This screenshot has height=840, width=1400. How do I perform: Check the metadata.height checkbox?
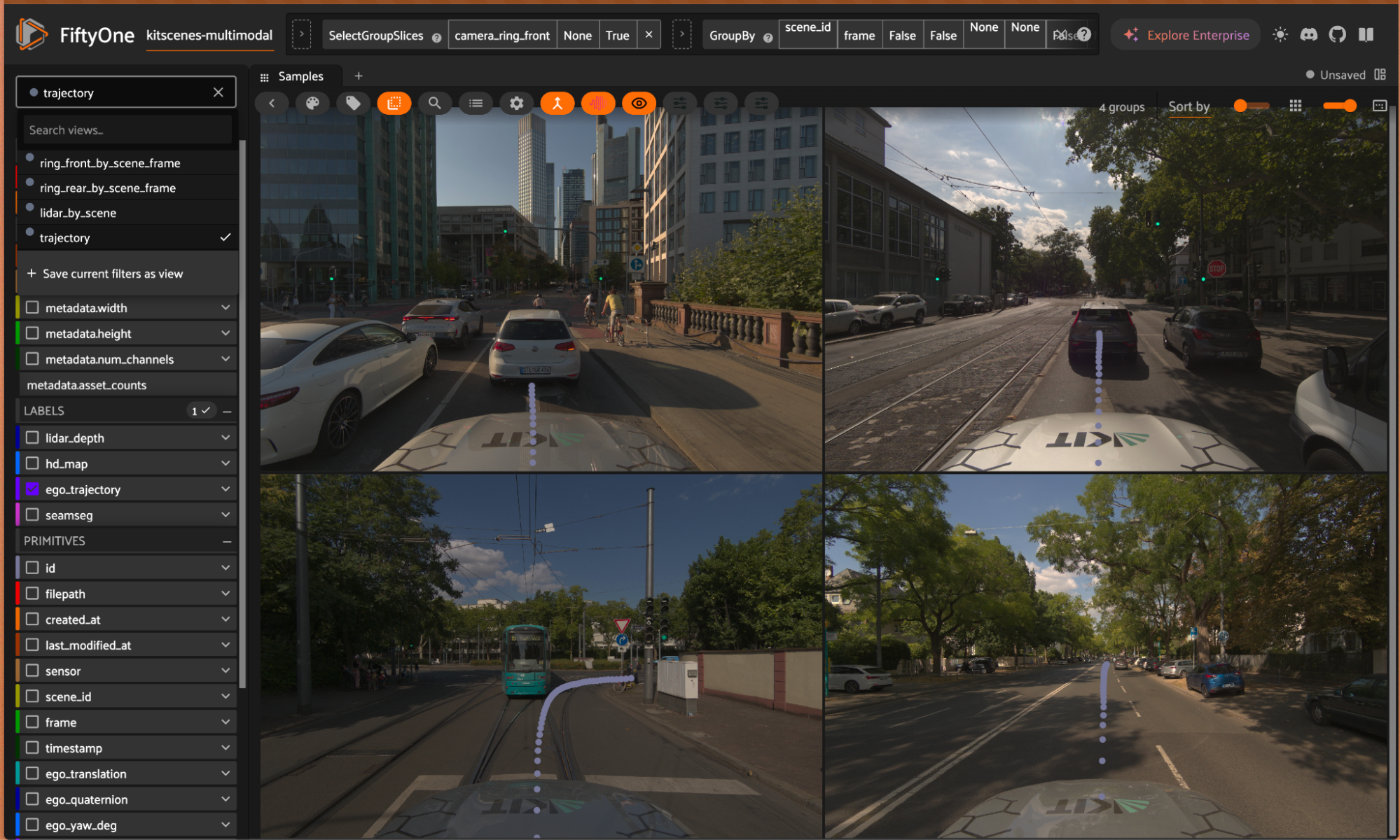tap(32, 333)
